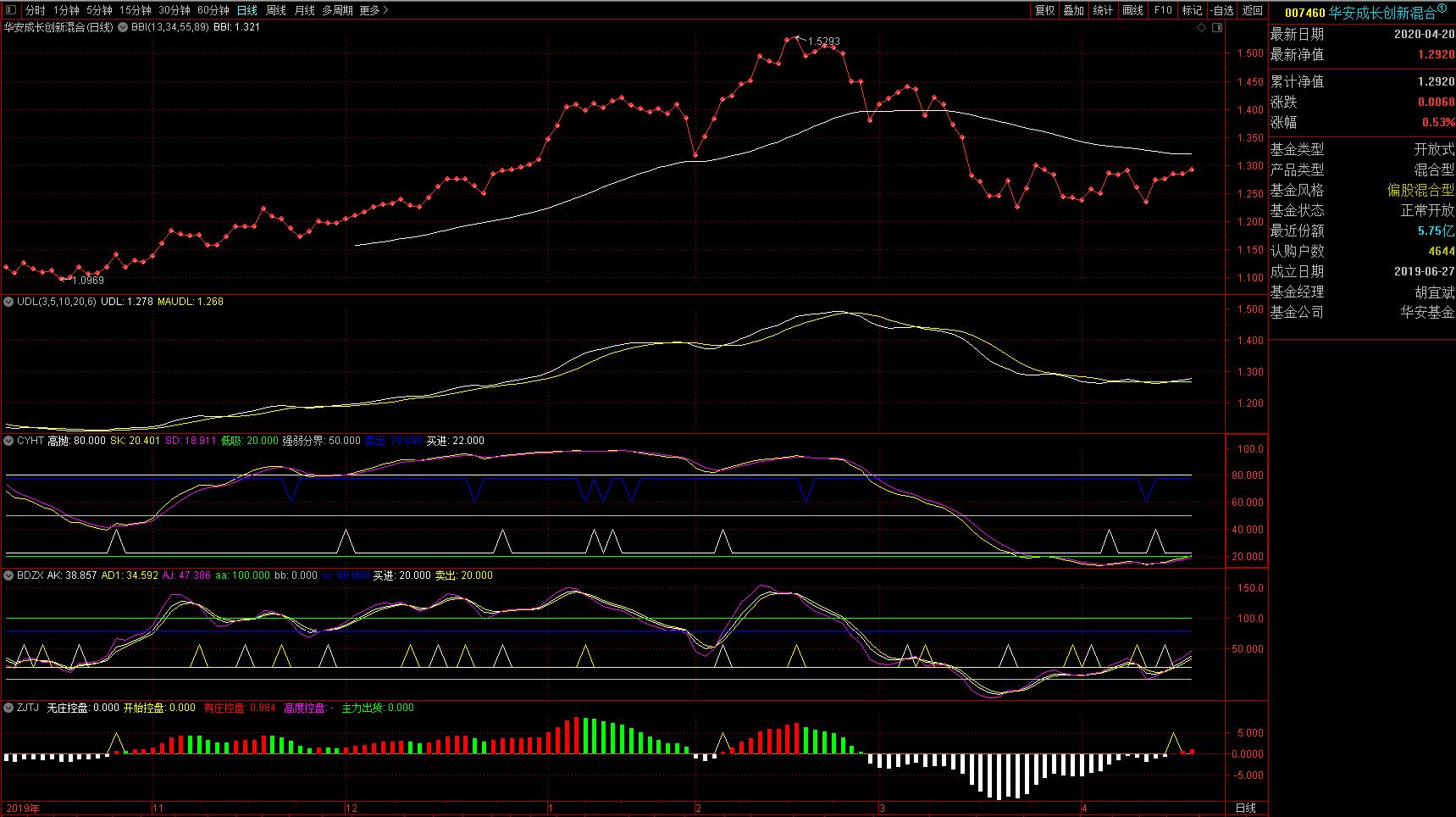This screenshot has width=1456, height=817.
Task: Open the UDL indicator dropdown
Action: coord(9,302)
